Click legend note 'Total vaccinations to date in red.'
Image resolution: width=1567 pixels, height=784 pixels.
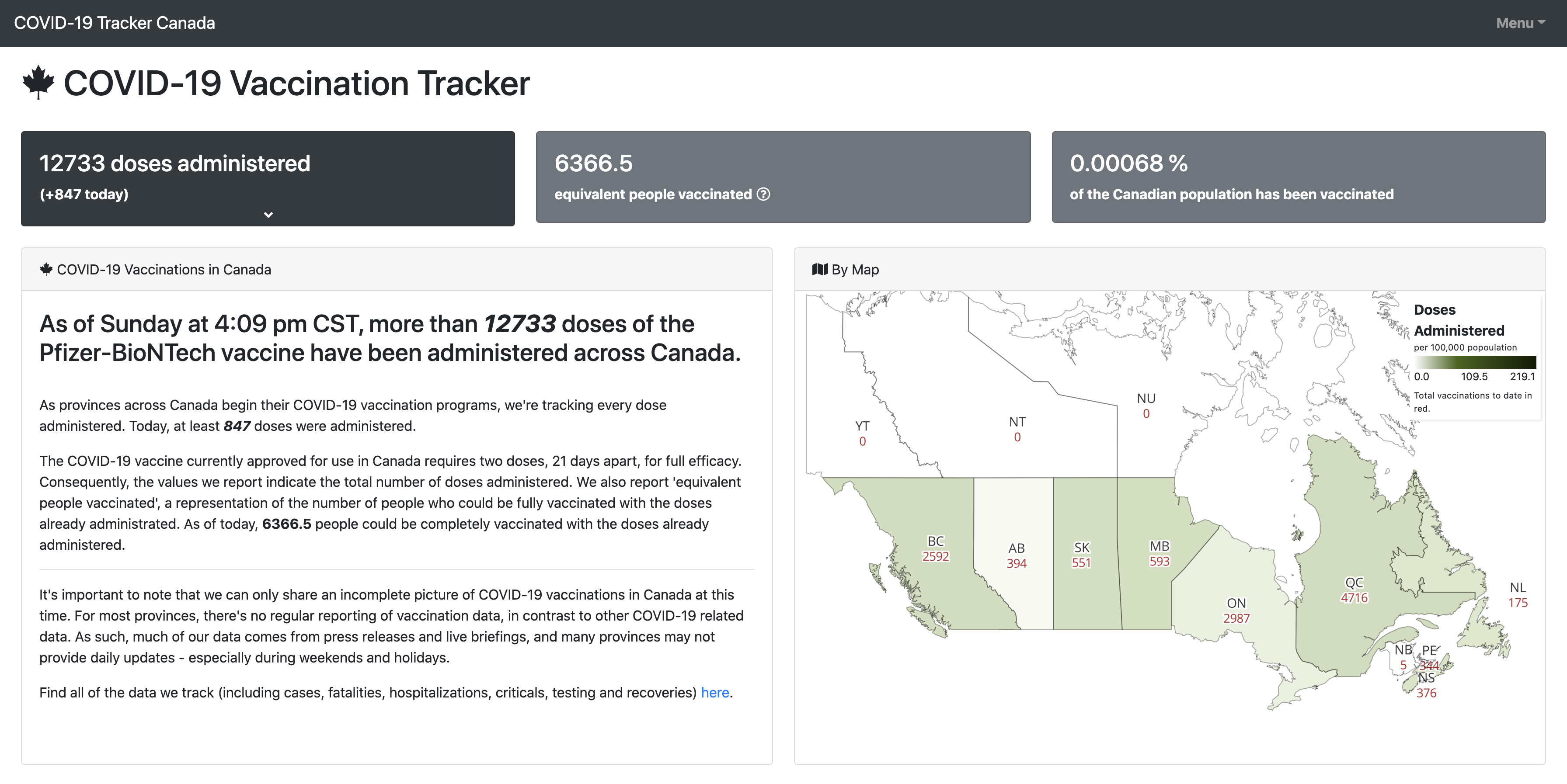point(1472,402)
